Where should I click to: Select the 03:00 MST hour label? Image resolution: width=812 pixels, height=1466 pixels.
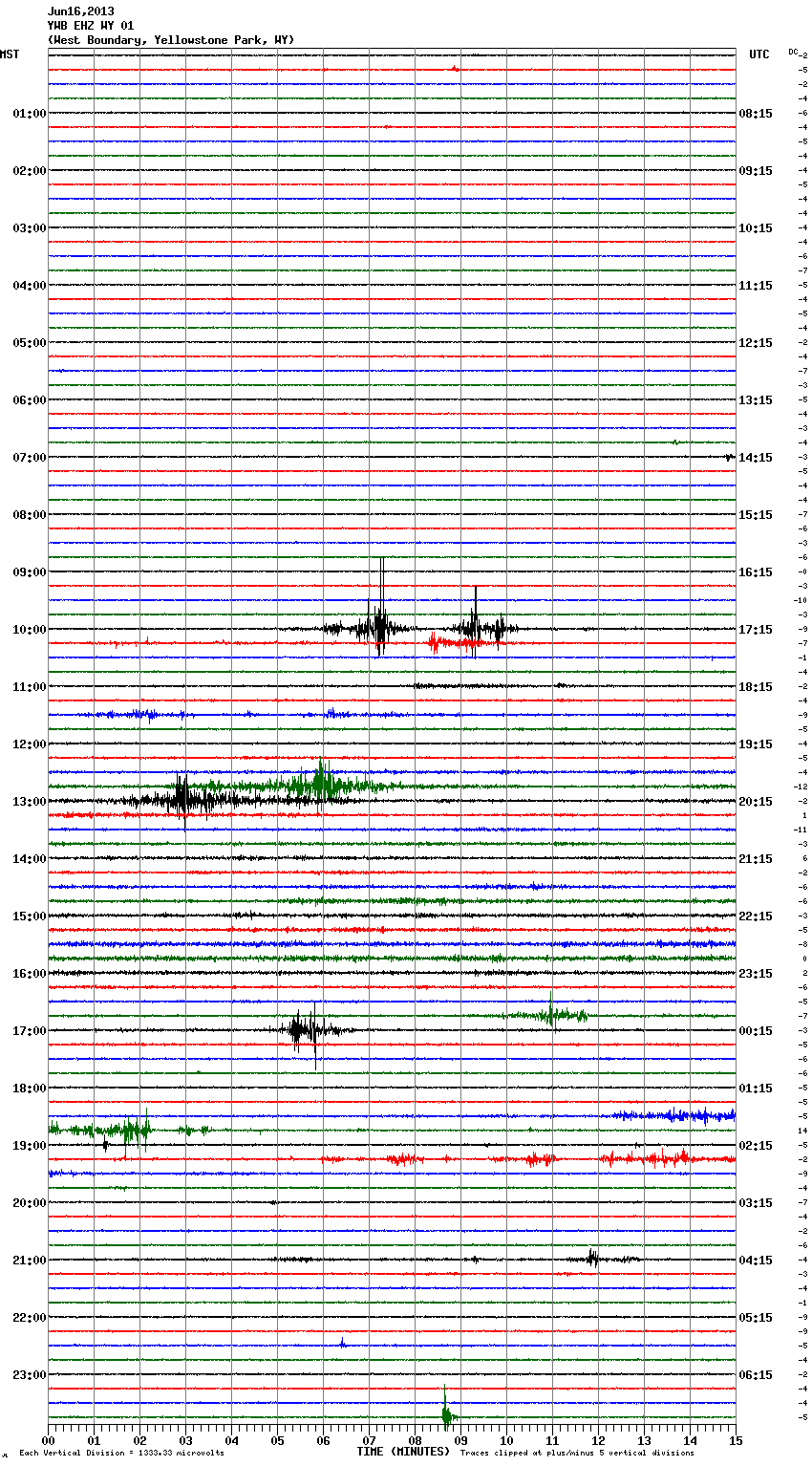click(29, 228)
